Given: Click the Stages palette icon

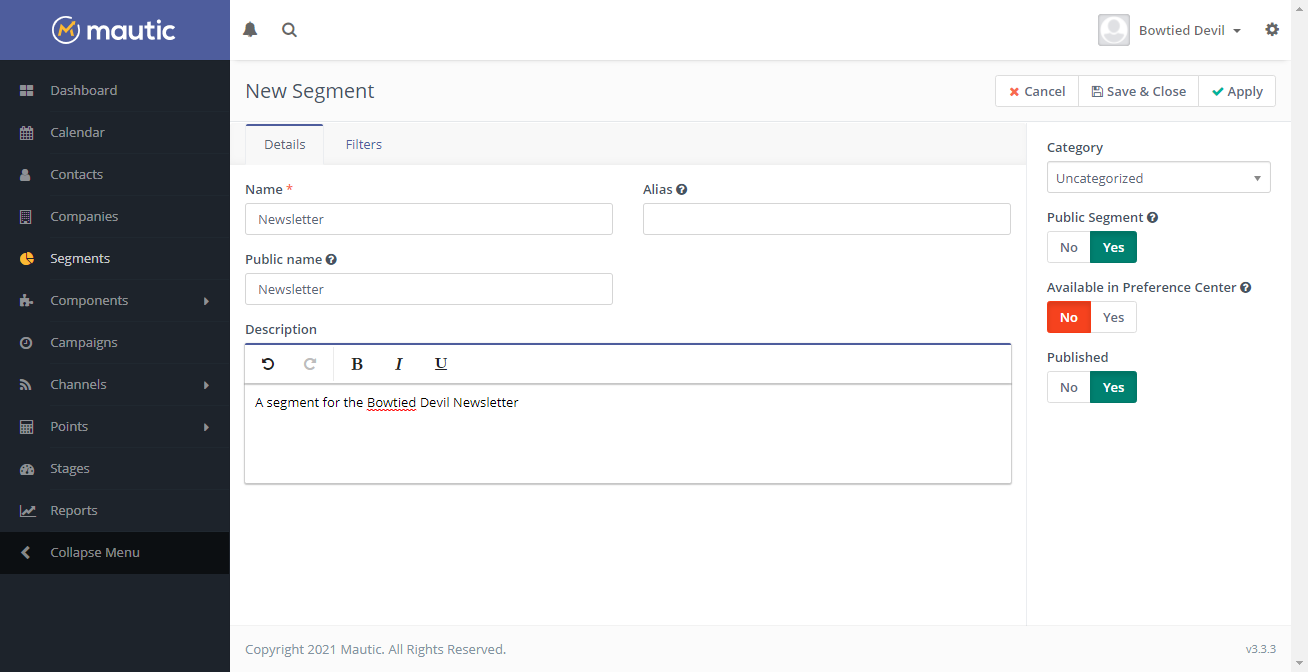Looking at the screenshot, I should [27, 468].
